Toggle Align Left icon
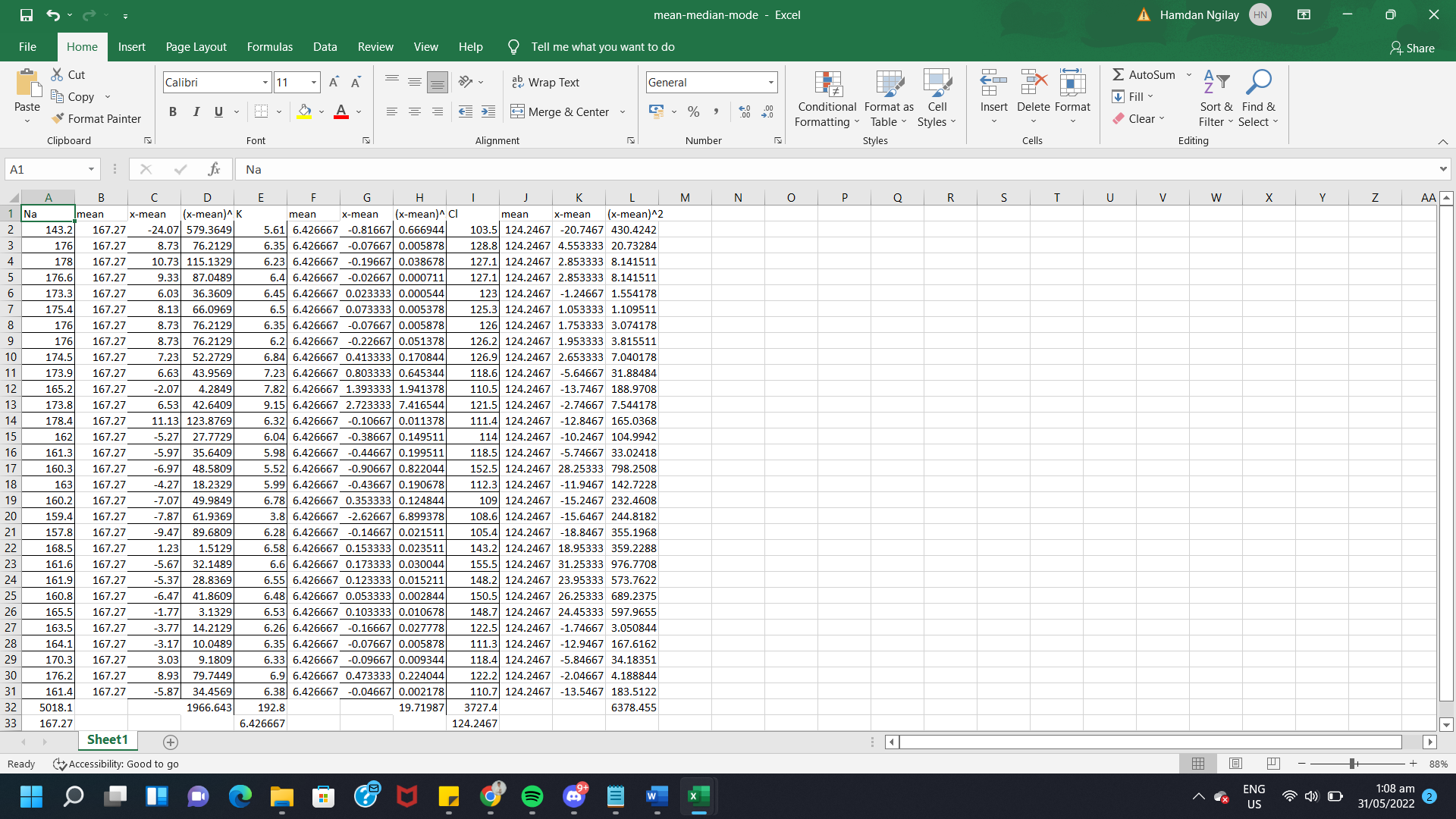 (x=392, y=111)
